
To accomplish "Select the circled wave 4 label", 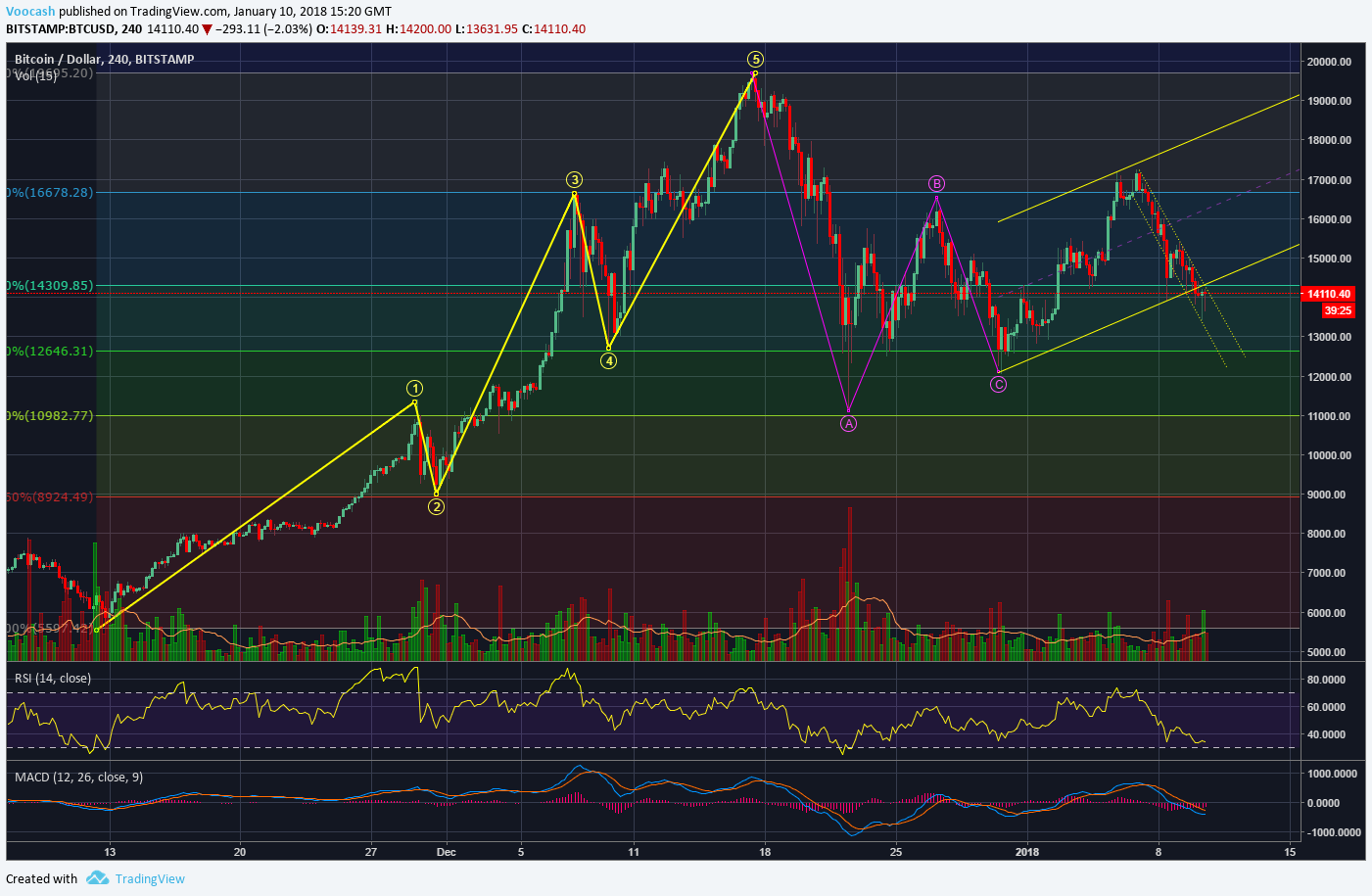I will [x=608, y=360].
